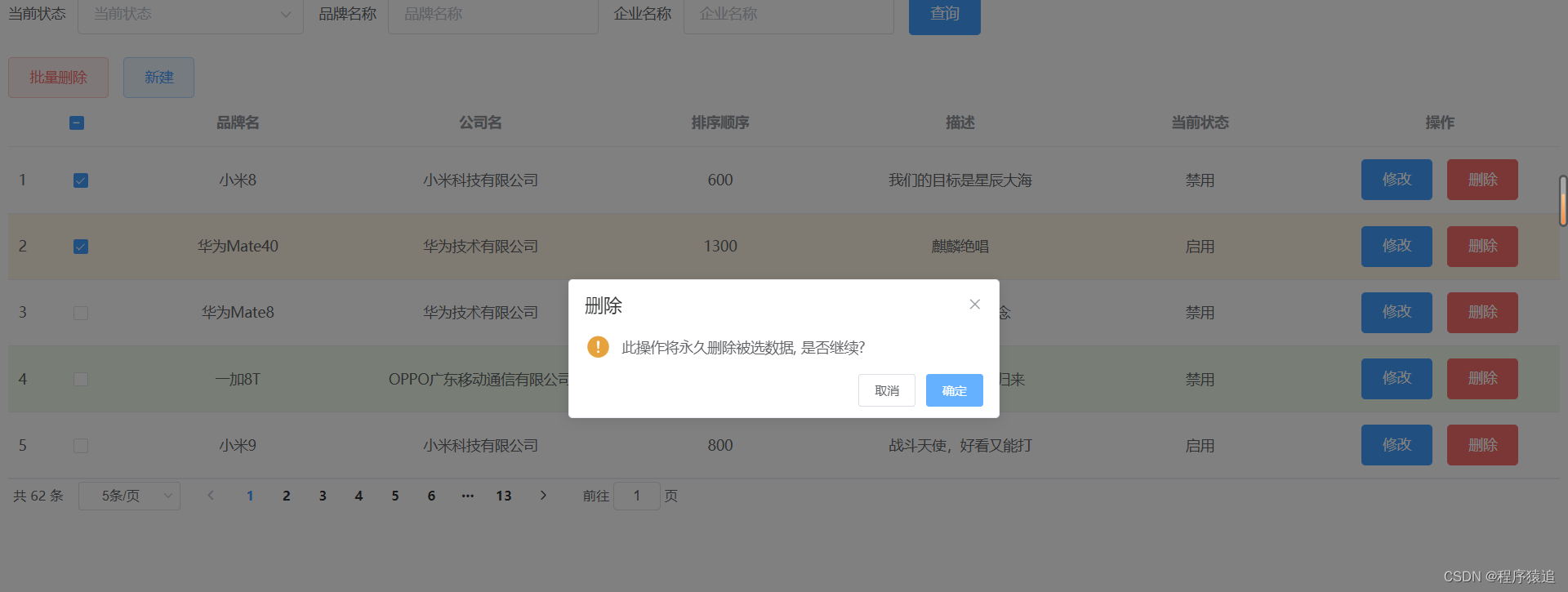1568x592 pixels.
Task: Click the 当前状态 column header
Action: coord(1200,122)
